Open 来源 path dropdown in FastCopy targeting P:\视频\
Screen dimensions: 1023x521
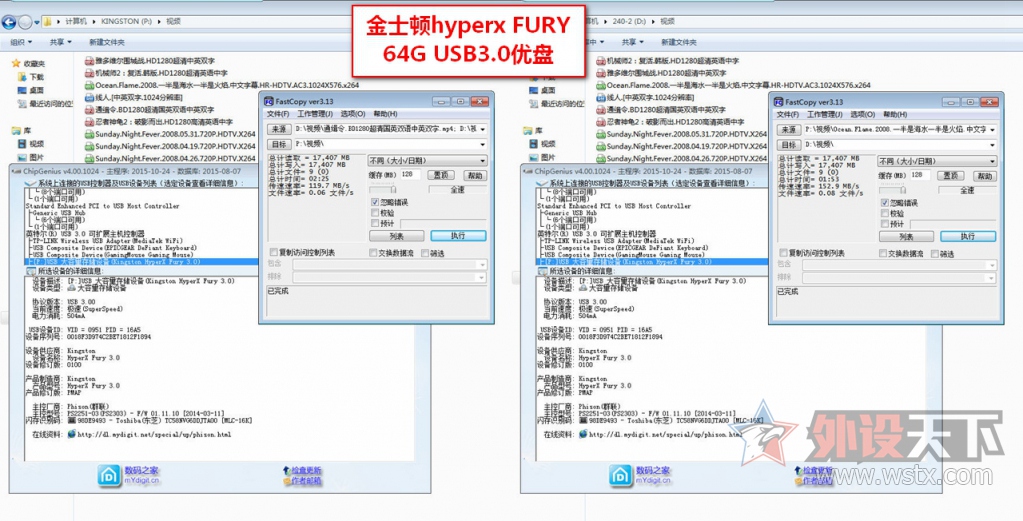coord(482,130)
